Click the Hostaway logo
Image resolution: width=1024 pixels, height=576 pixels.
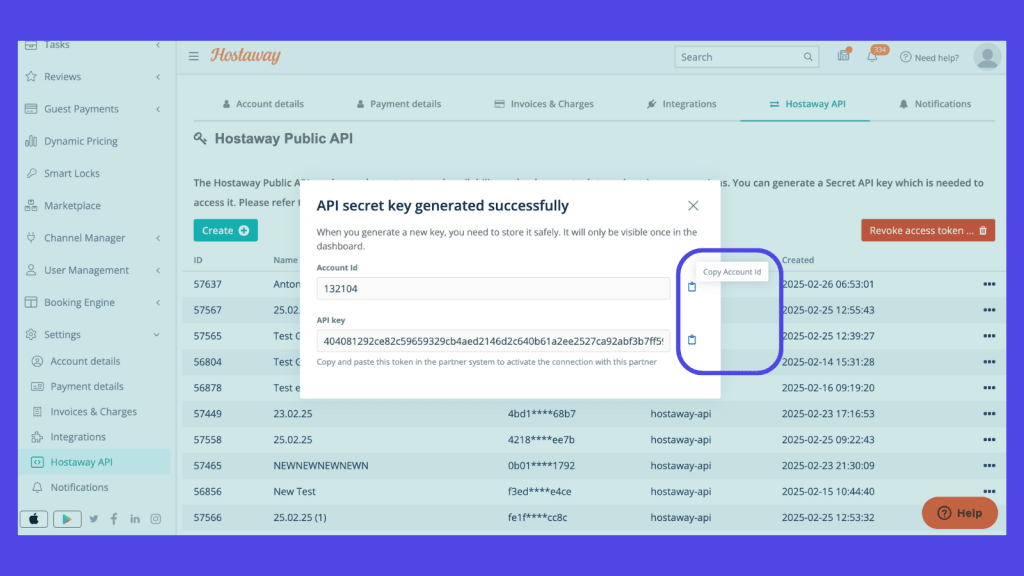(x=245, y=56)
